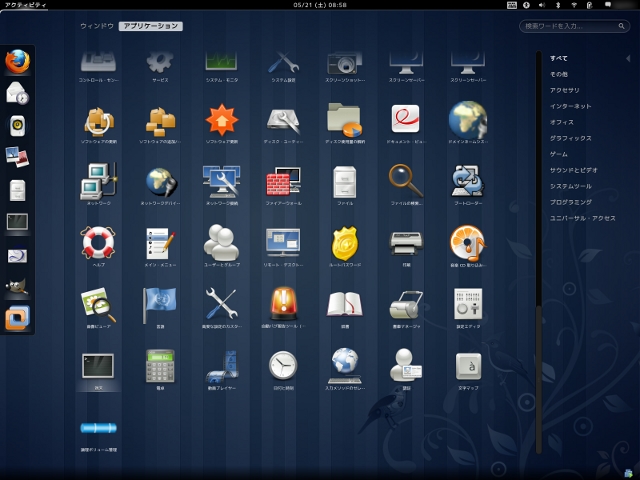640x480 pixels.
Task: Select the アプリケーション tab
Action: coord(151,26)
